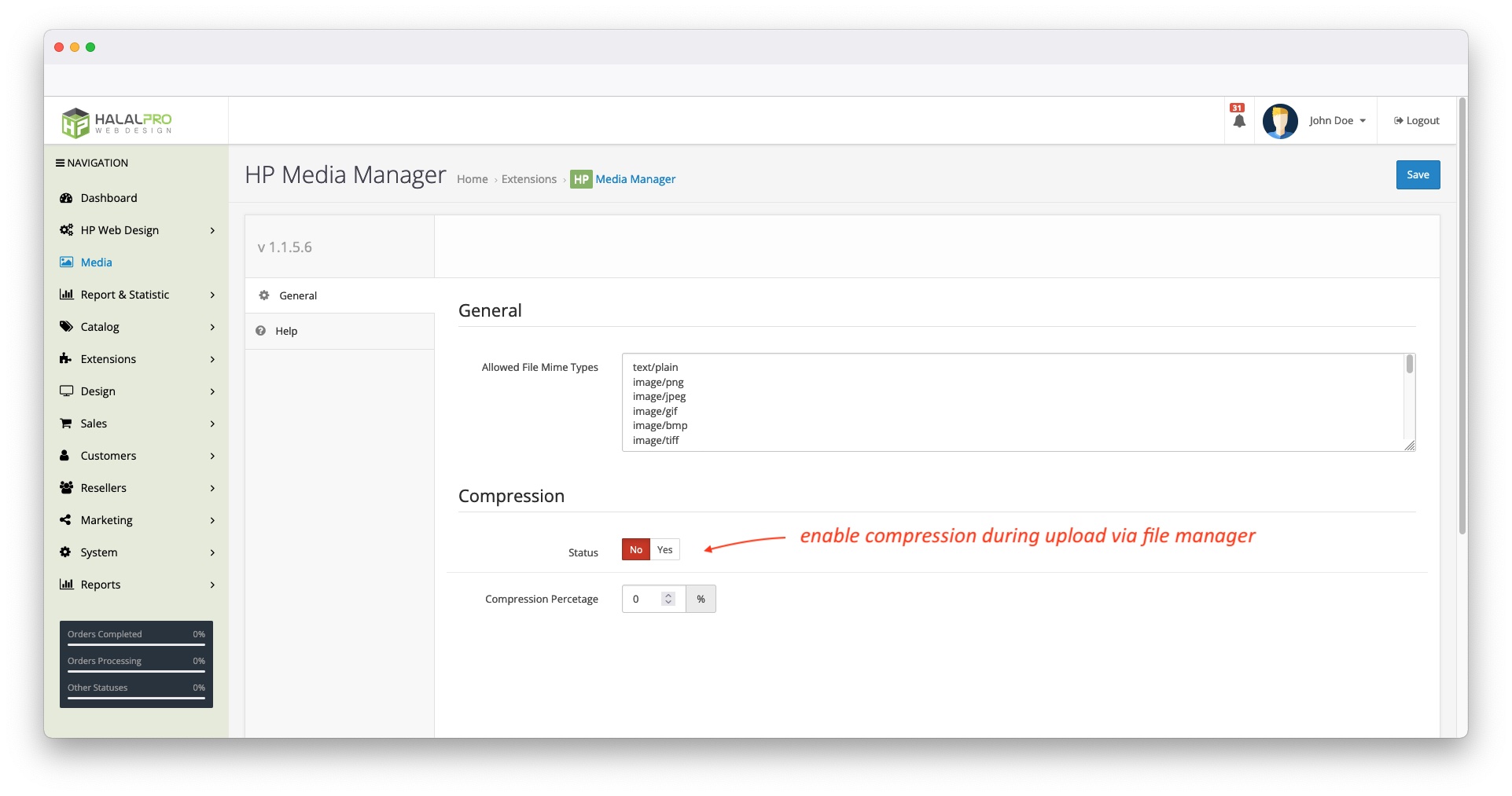Click the HalalPro logo

click(117, 122)
